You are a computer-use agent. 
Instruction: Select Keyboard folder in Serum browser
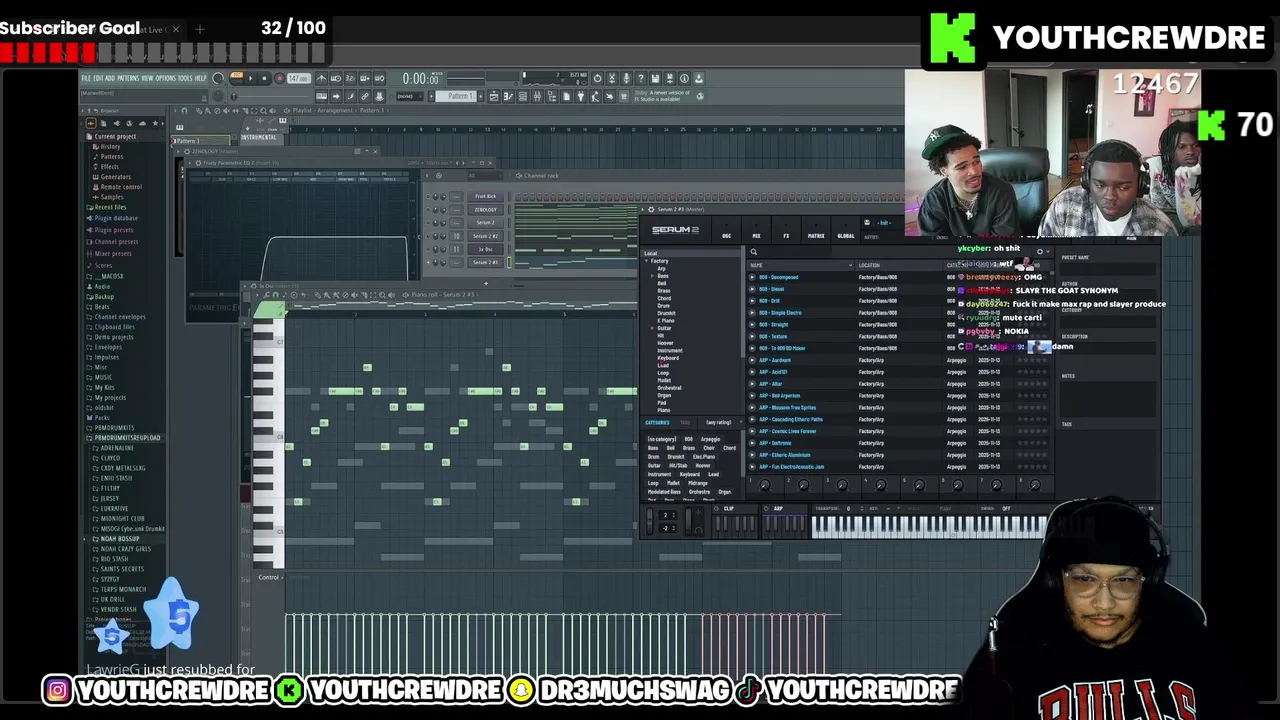pyautogui.click(x=668, y=357)
